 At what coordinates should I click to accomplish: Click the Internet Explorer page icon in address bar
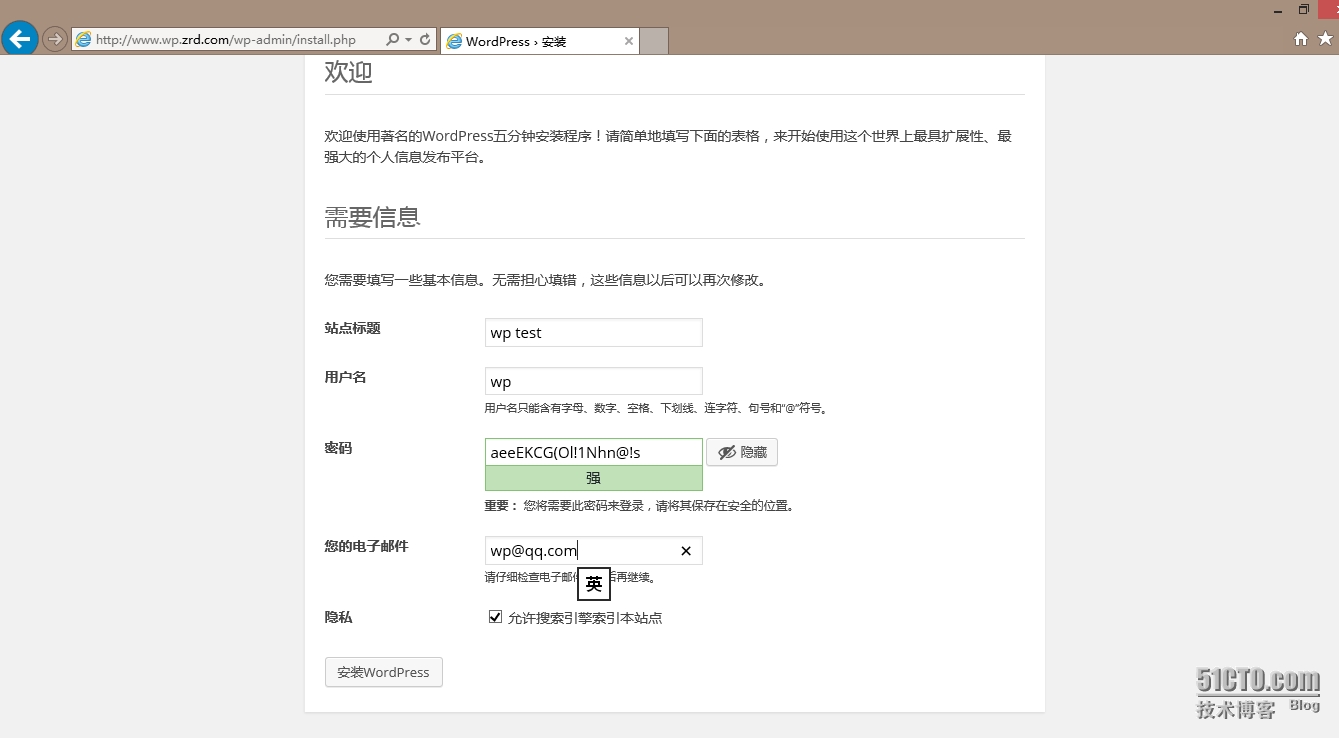[83, 40]
